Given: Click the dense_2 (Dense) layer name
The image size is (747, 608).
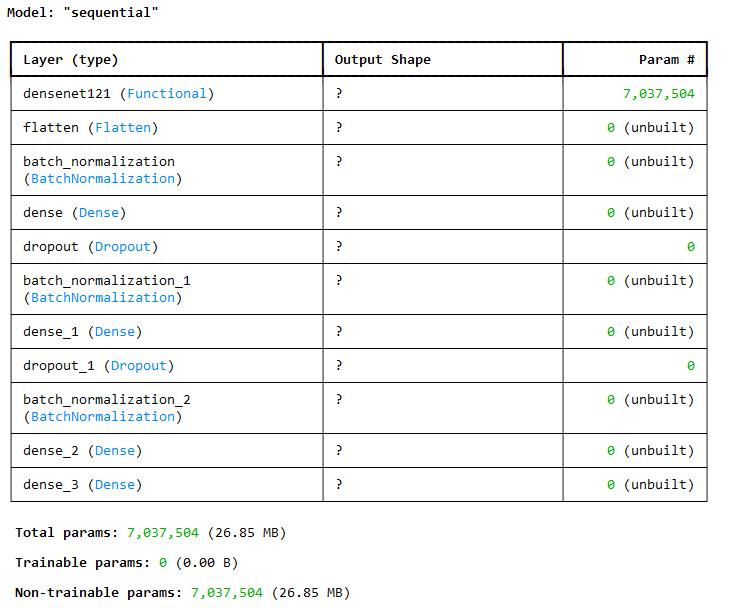Looking at the screenshot, I should point(83,451).
